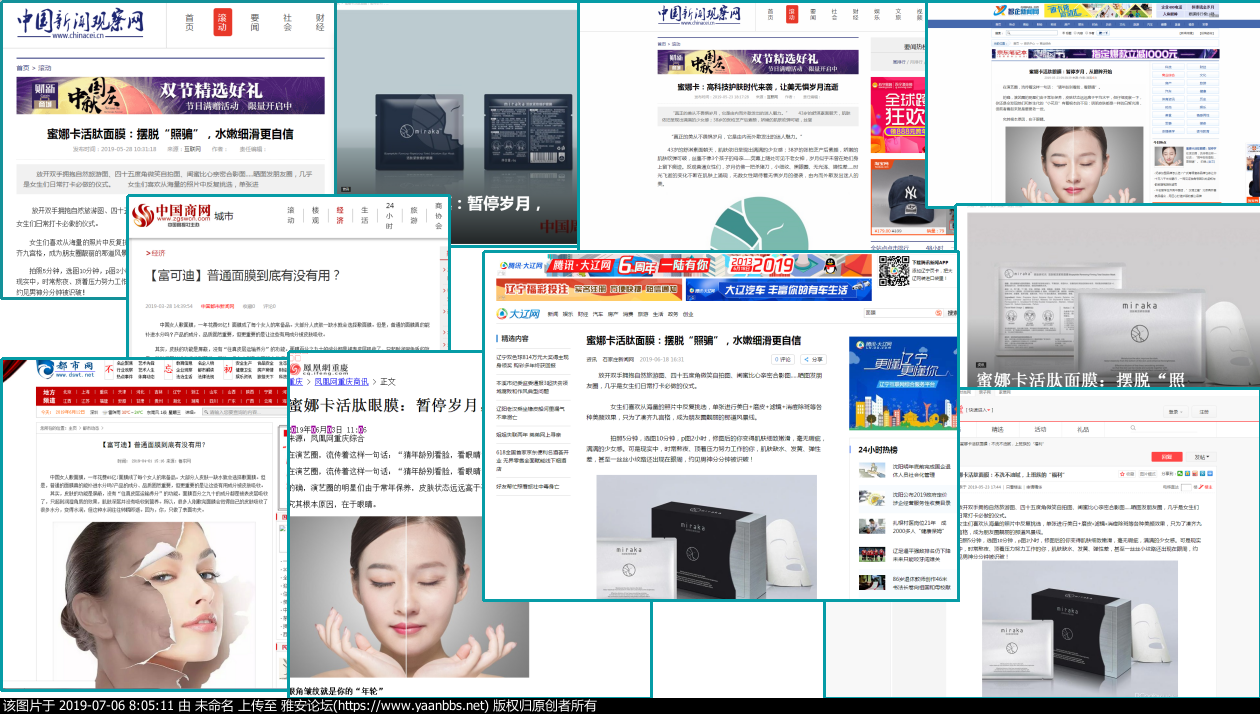Viewport: 1260px width, 714px height.
Task: Open the 汽车 item in 大辽网 navigation
Action: click(598, 314)
